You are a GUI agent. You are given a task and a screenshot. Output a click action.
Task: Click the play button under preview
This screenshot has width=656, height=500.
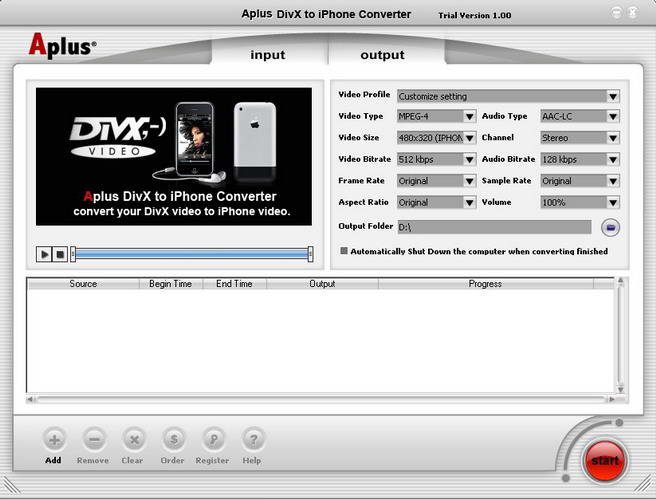click(x=44, y=254)
